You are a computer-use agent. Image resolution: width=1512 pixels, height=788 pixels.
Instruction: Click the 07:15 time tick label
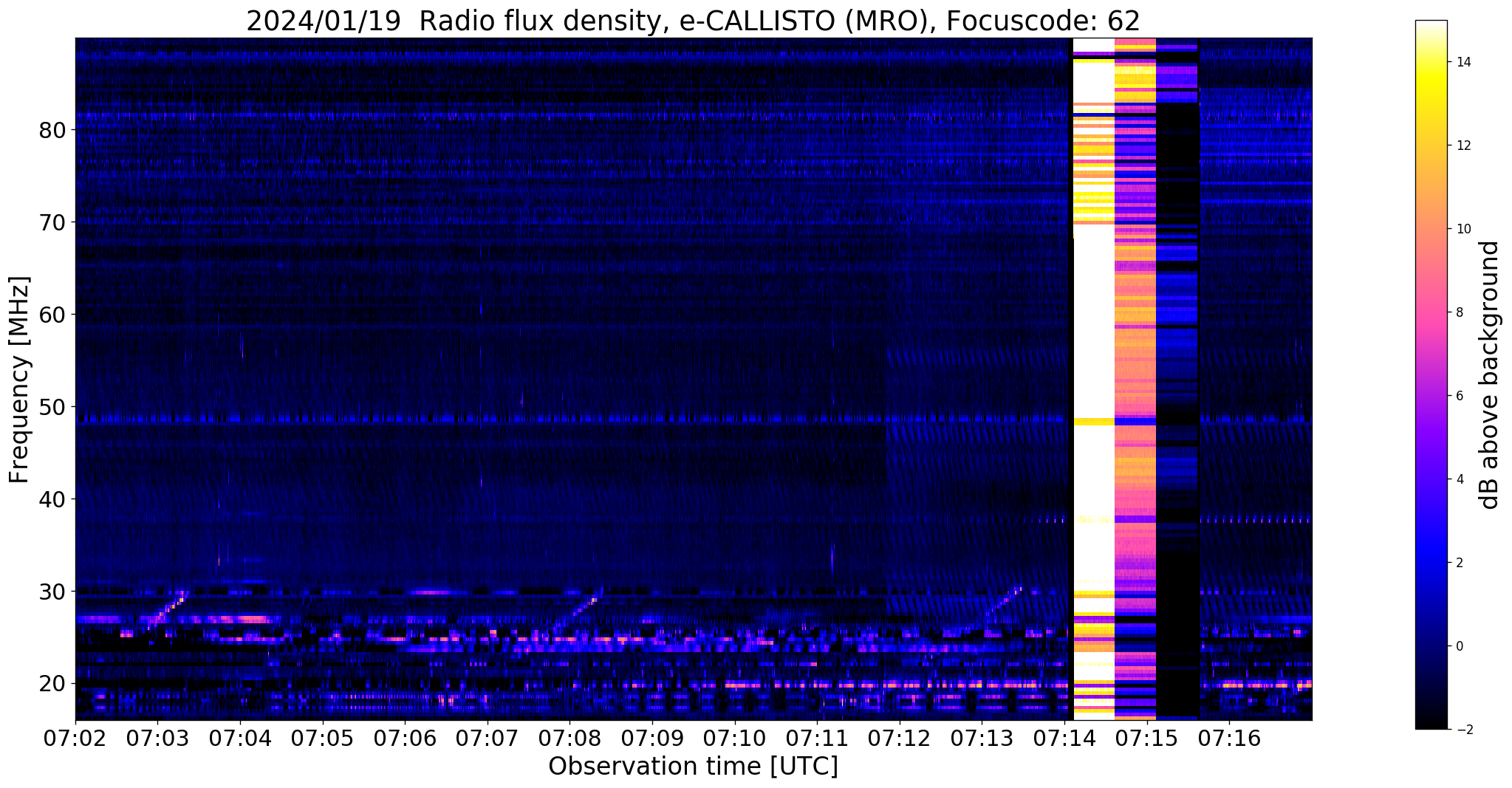pos(1147,738)
